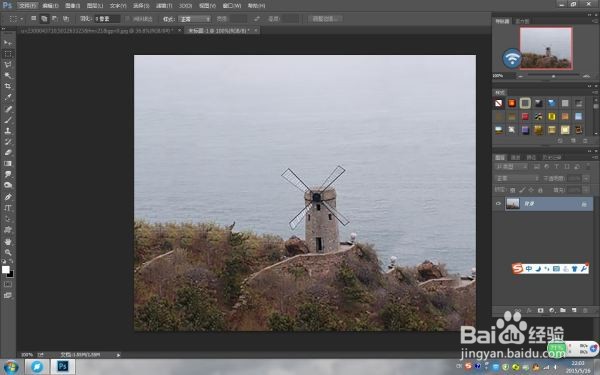600x375 pixels.
Task: Select the Type tool
Action: pos(8,208)
